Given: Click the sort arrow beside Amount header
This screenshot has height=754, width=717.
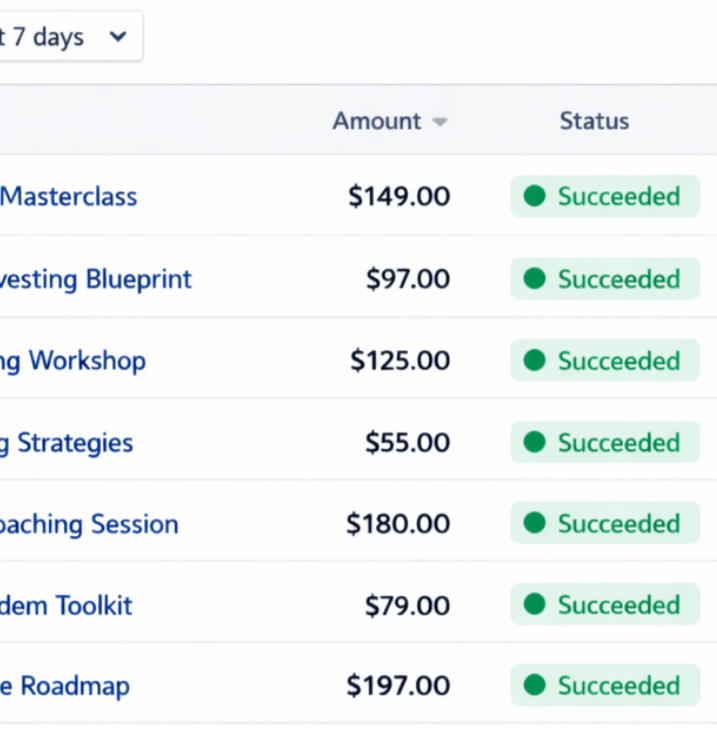Looking at the screenshot, I should coord(439,122).
